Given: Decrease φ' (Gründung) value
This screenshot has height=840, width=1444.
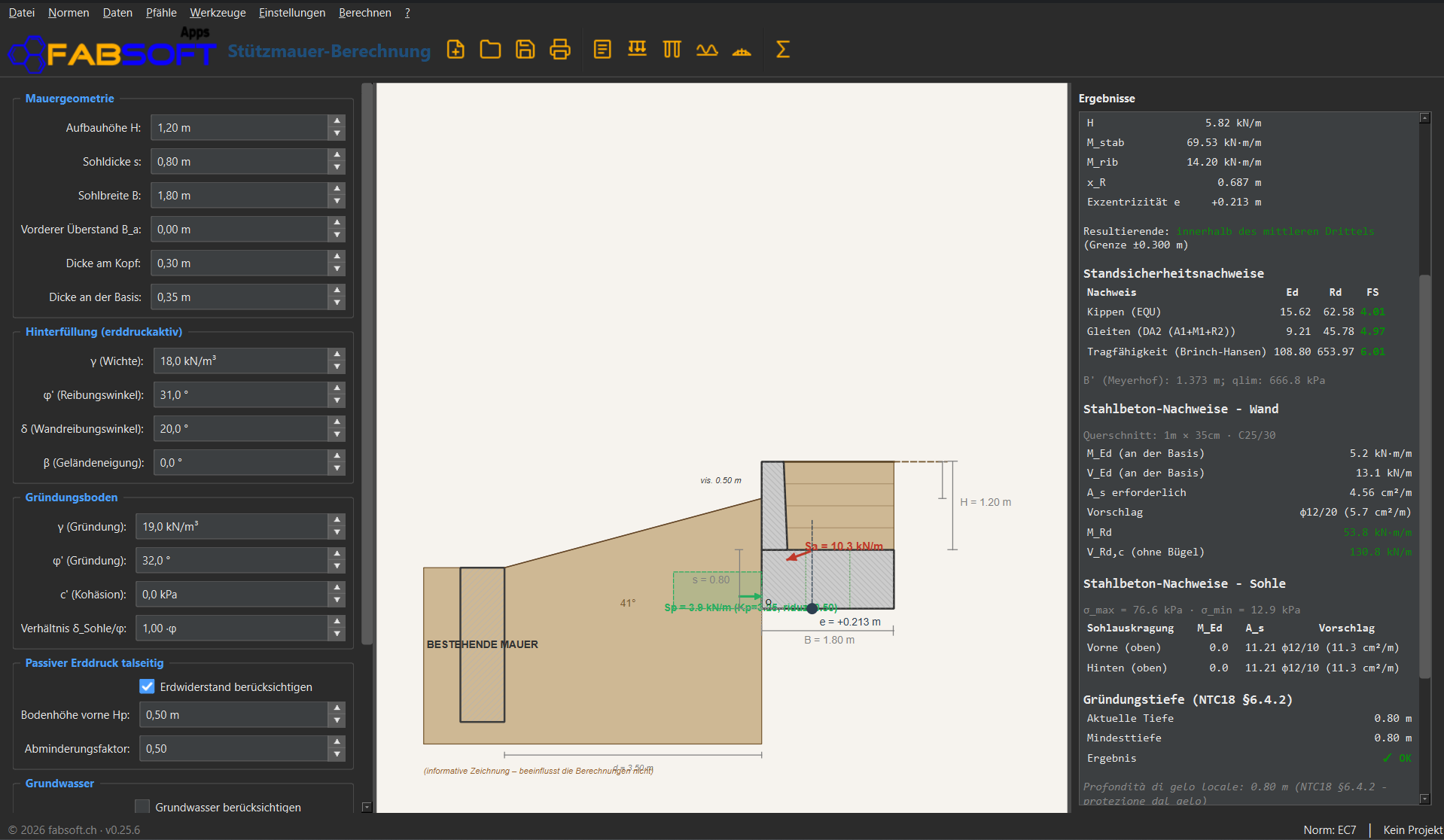Looking at the screenshot, I should (337, 567).
